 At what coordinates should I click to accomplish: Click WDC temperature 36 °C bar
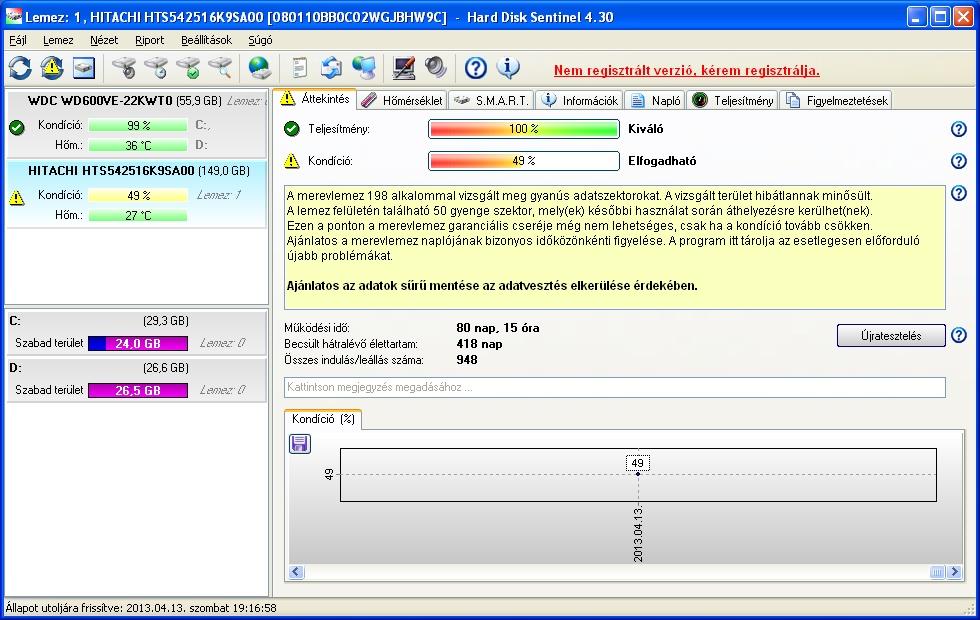point(138,146)
